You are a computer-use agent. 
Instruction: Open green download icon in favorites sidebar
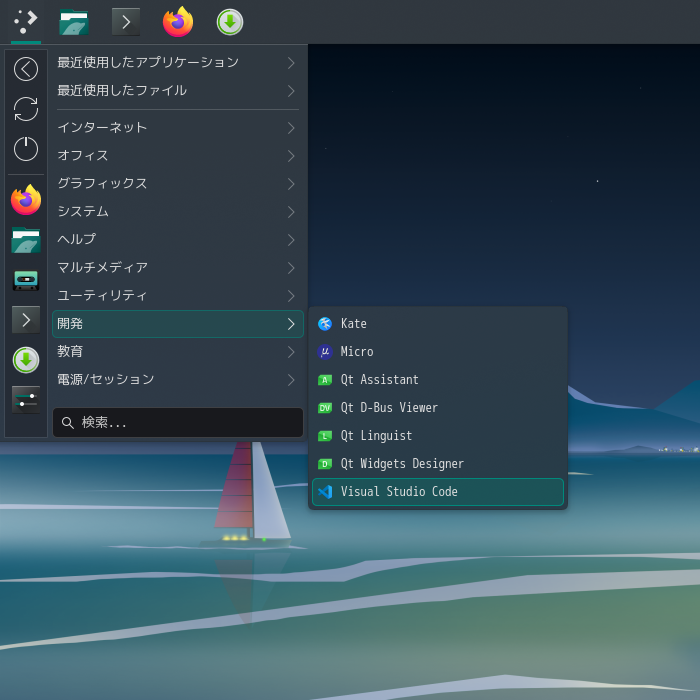26,360
